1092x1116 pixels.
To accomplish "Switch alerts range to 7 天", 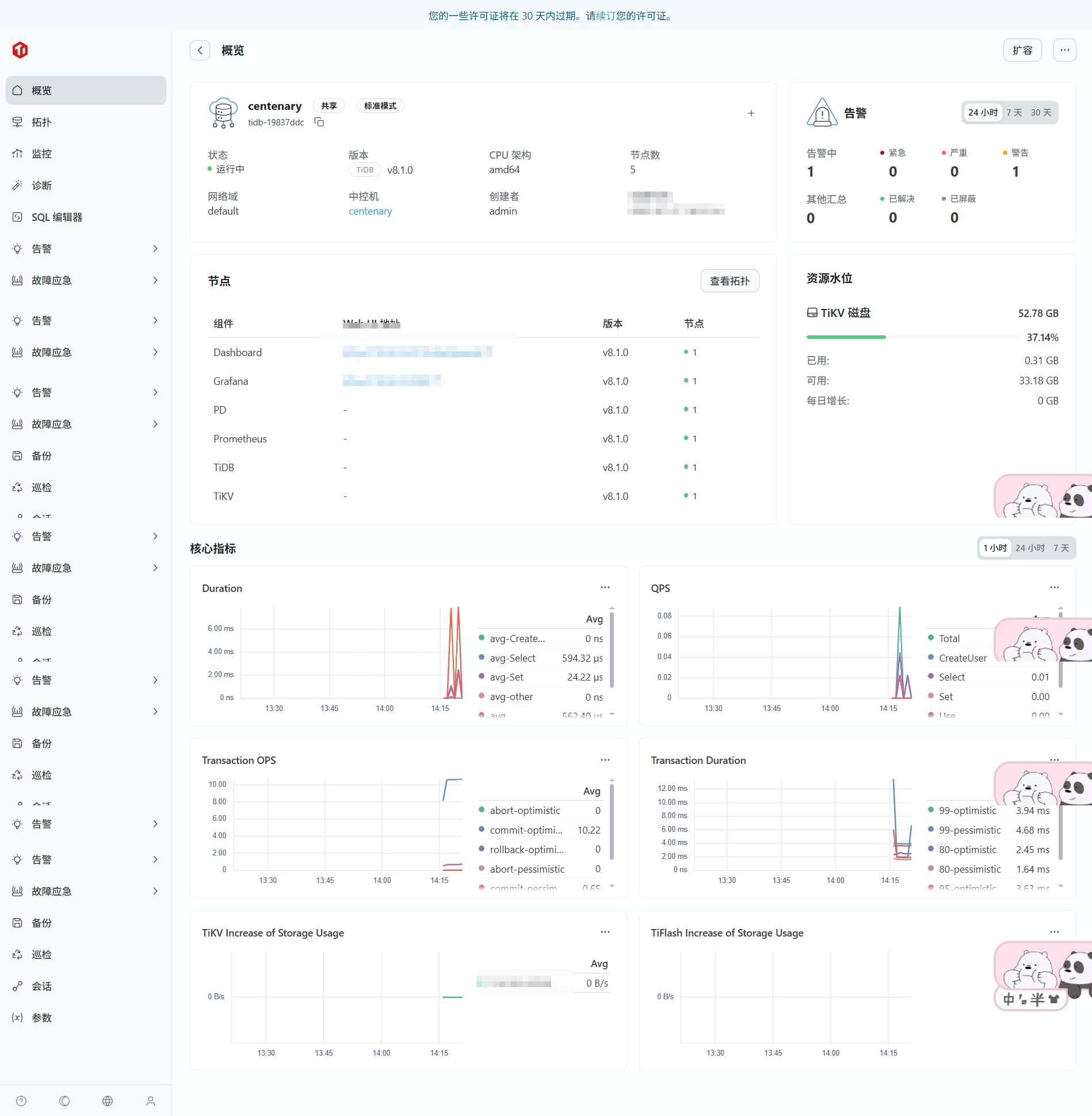I will tap(1014, 113).
